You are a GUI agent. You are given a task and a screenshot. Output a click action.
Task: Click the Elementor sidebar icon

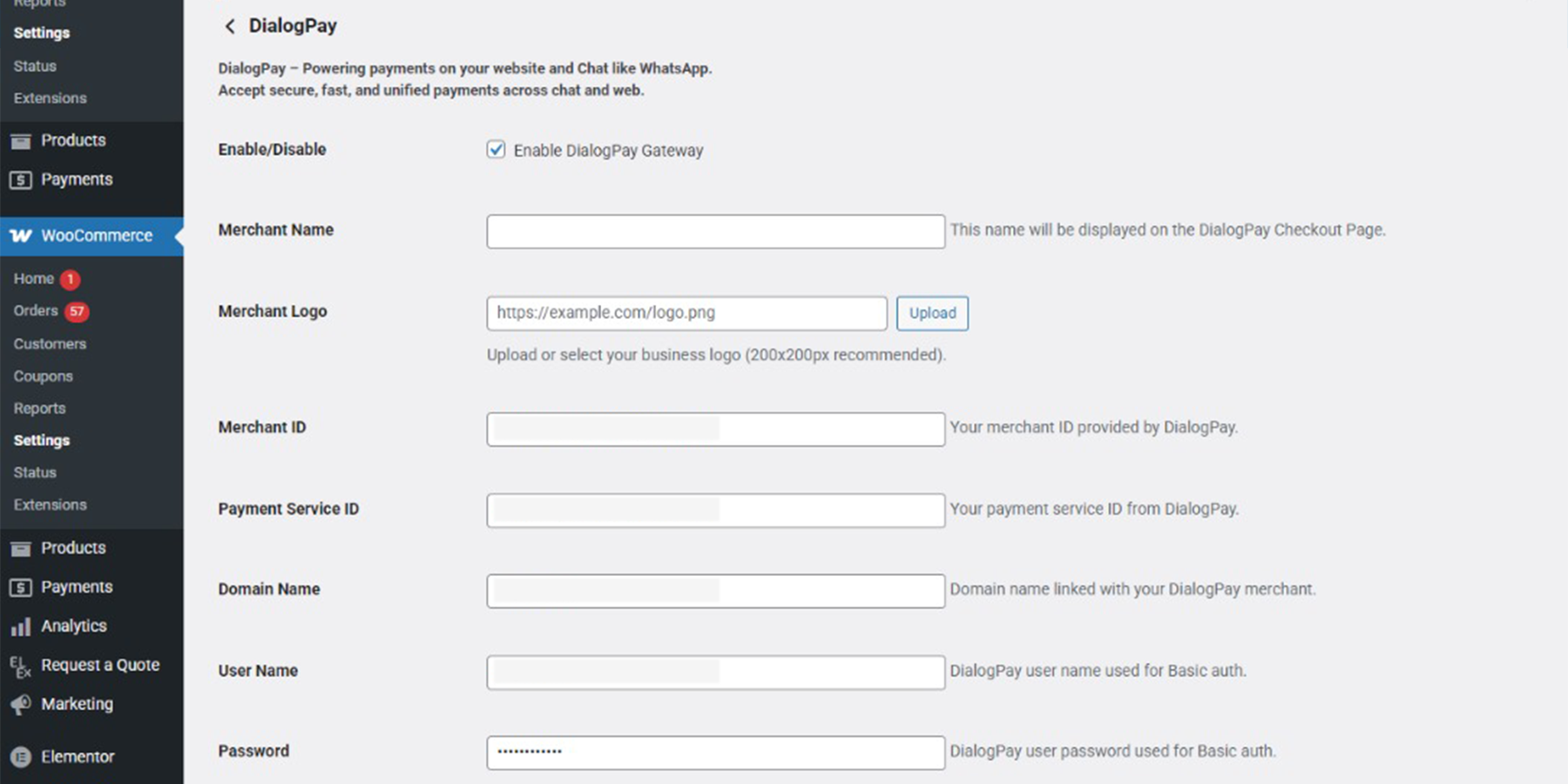pos(22,756)
